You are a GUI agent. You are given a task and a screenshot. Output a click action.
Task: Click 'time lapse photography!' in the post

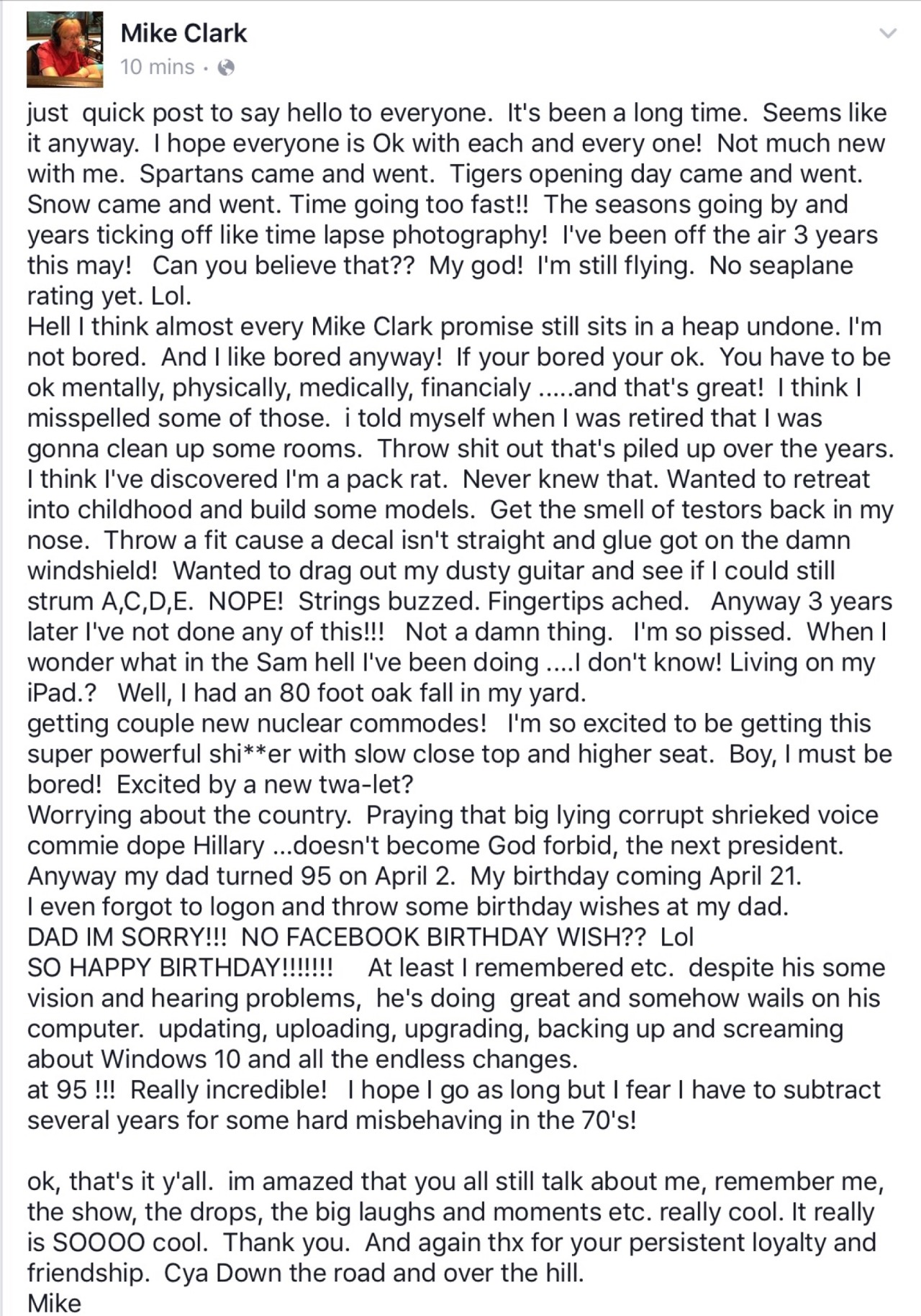[395, 235]
